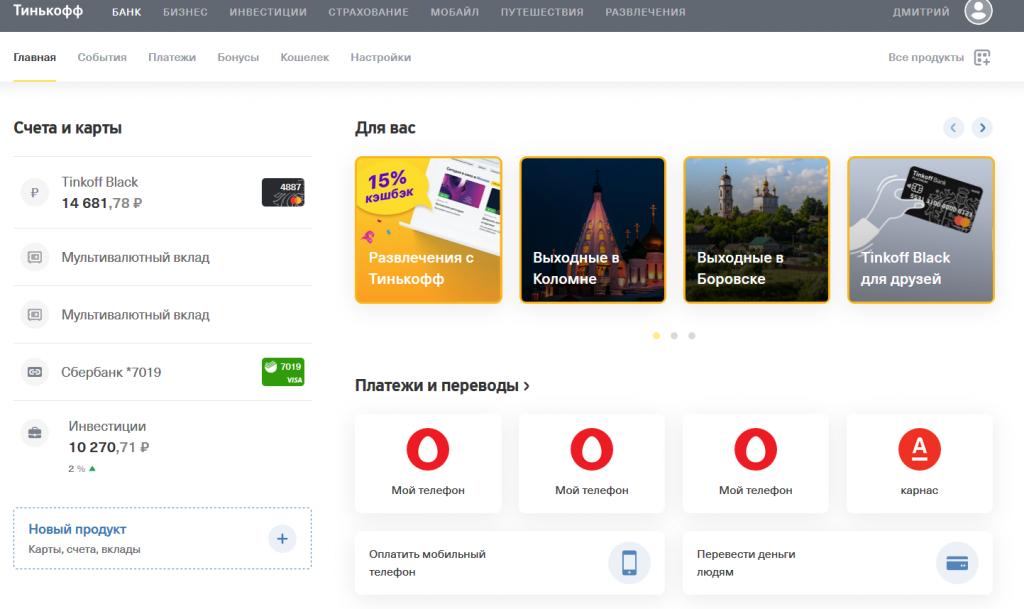Click the link icon beside Сбербанк *7019
Image resolution: width=1024 pixels, height=609 pixels.
click(x=35, y=372)
